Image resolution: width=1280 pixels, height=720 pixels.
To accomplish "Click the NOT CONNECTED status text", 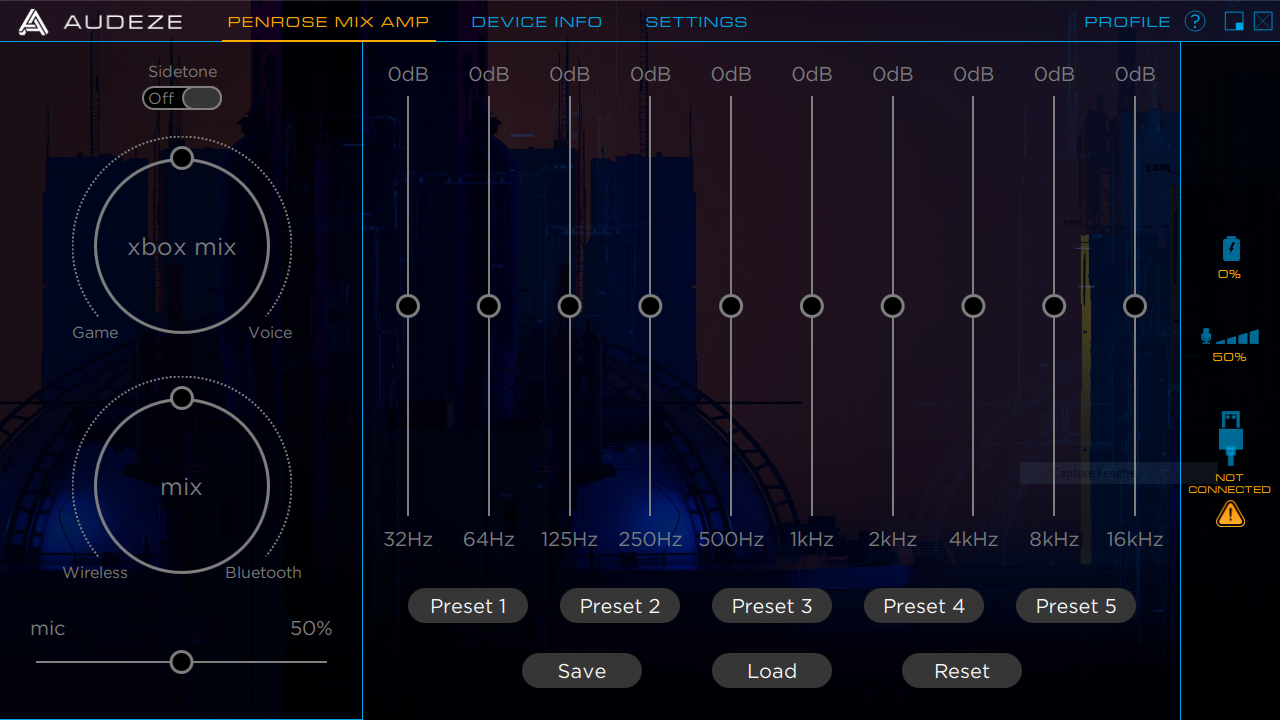I will (1230, 484).
